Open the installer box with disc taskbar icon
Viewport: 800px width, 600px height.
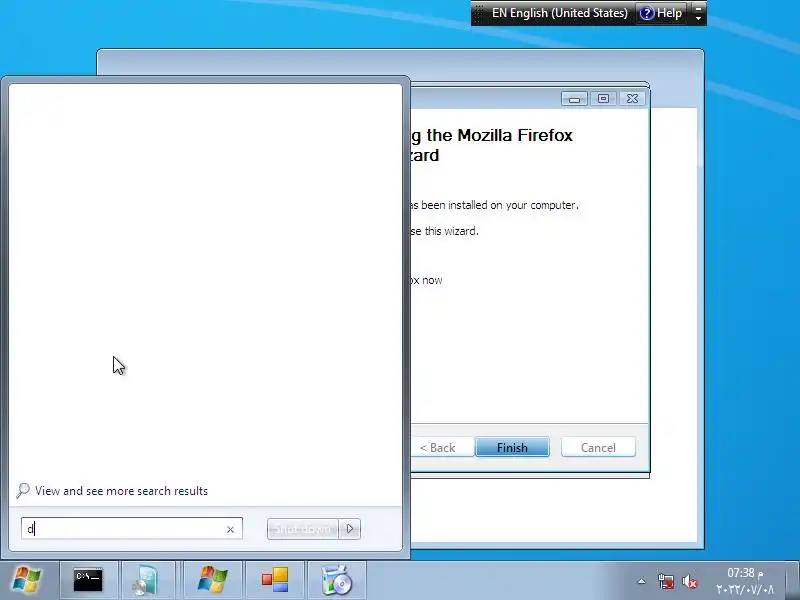click(x=337, y=580)
